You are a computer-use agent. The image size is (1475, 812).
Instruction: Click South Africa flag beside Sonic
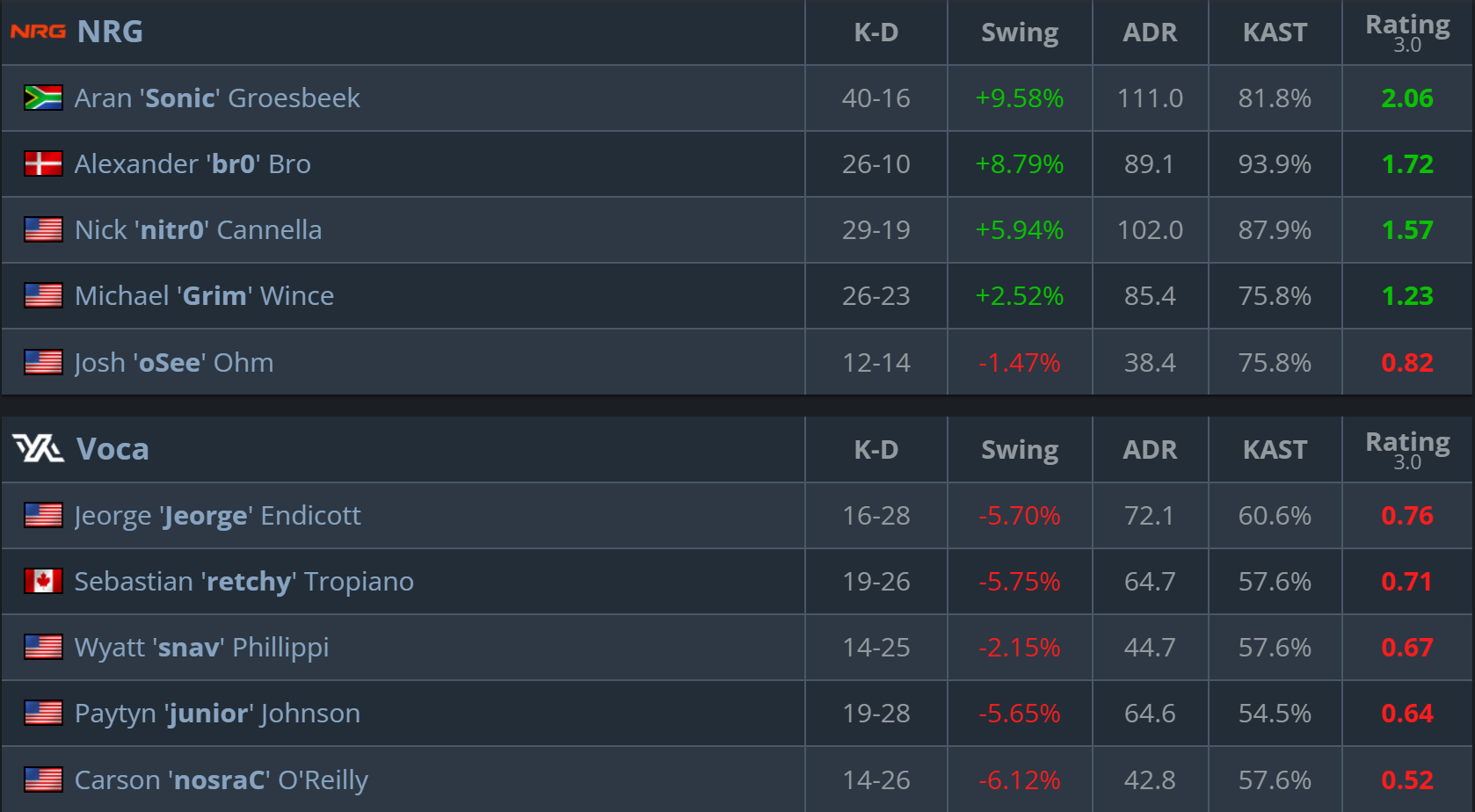(43, 98)
